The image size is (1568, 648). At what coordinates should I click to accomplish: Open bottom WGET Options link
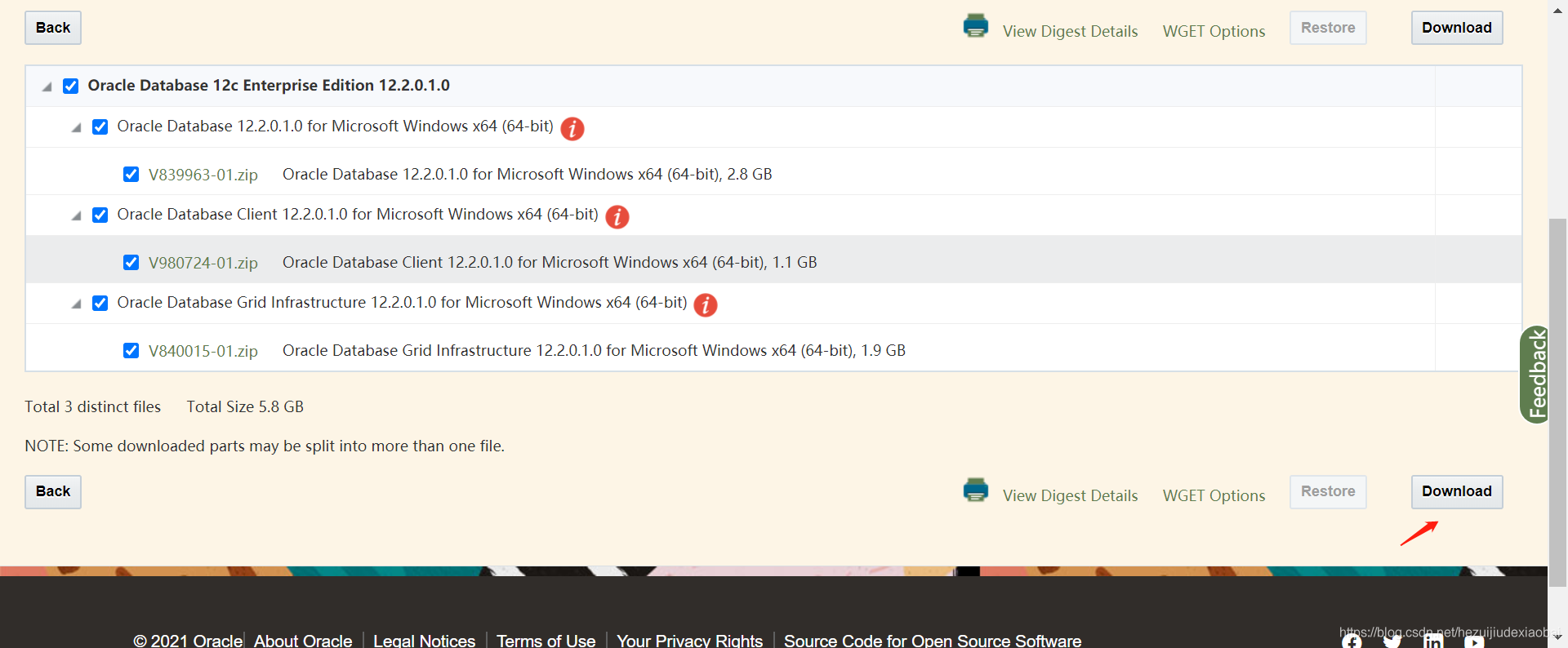tap(1214, 495)
